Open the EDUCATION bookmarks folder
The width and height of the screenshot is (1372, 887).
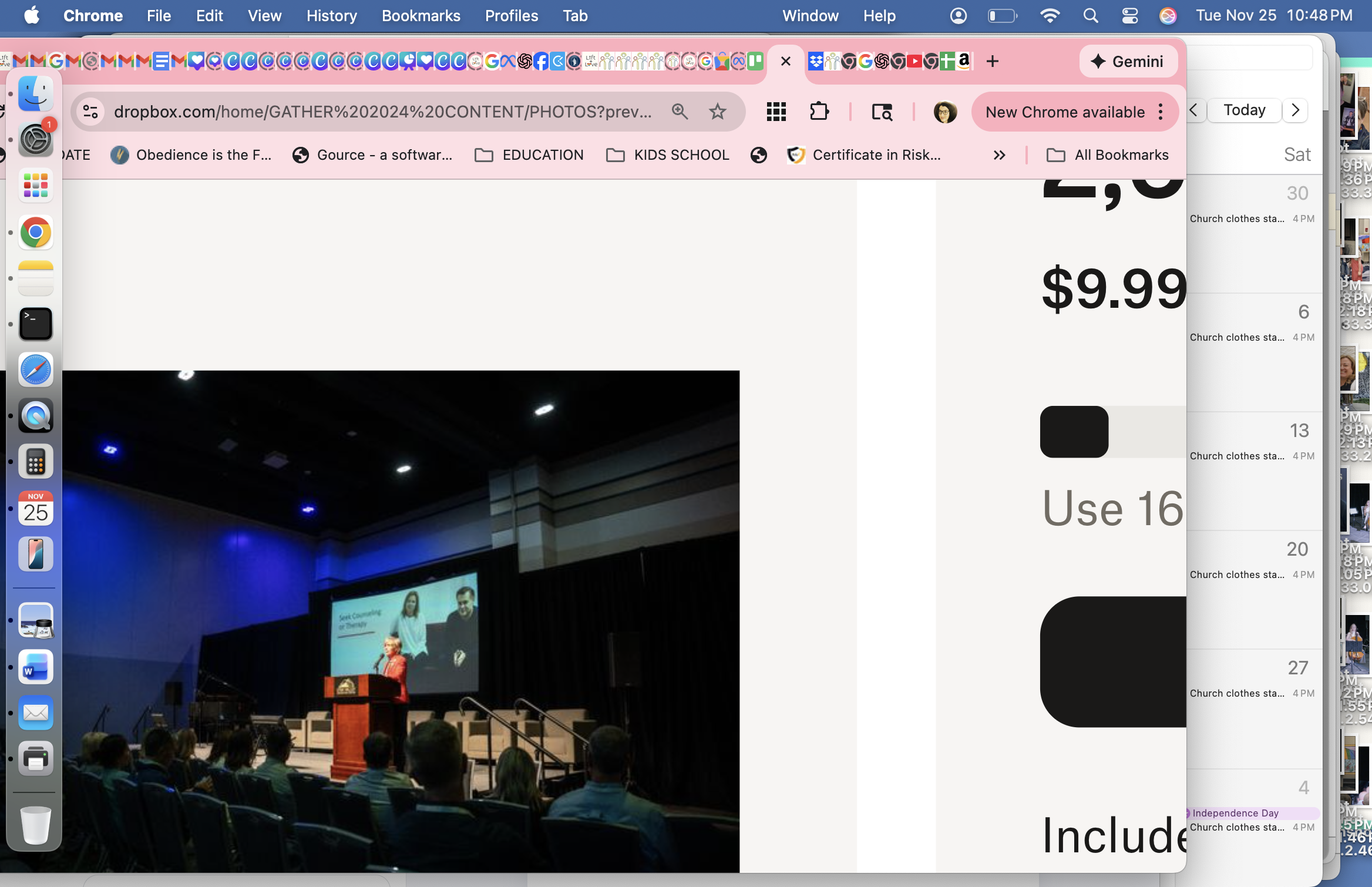tap(529, 155)
